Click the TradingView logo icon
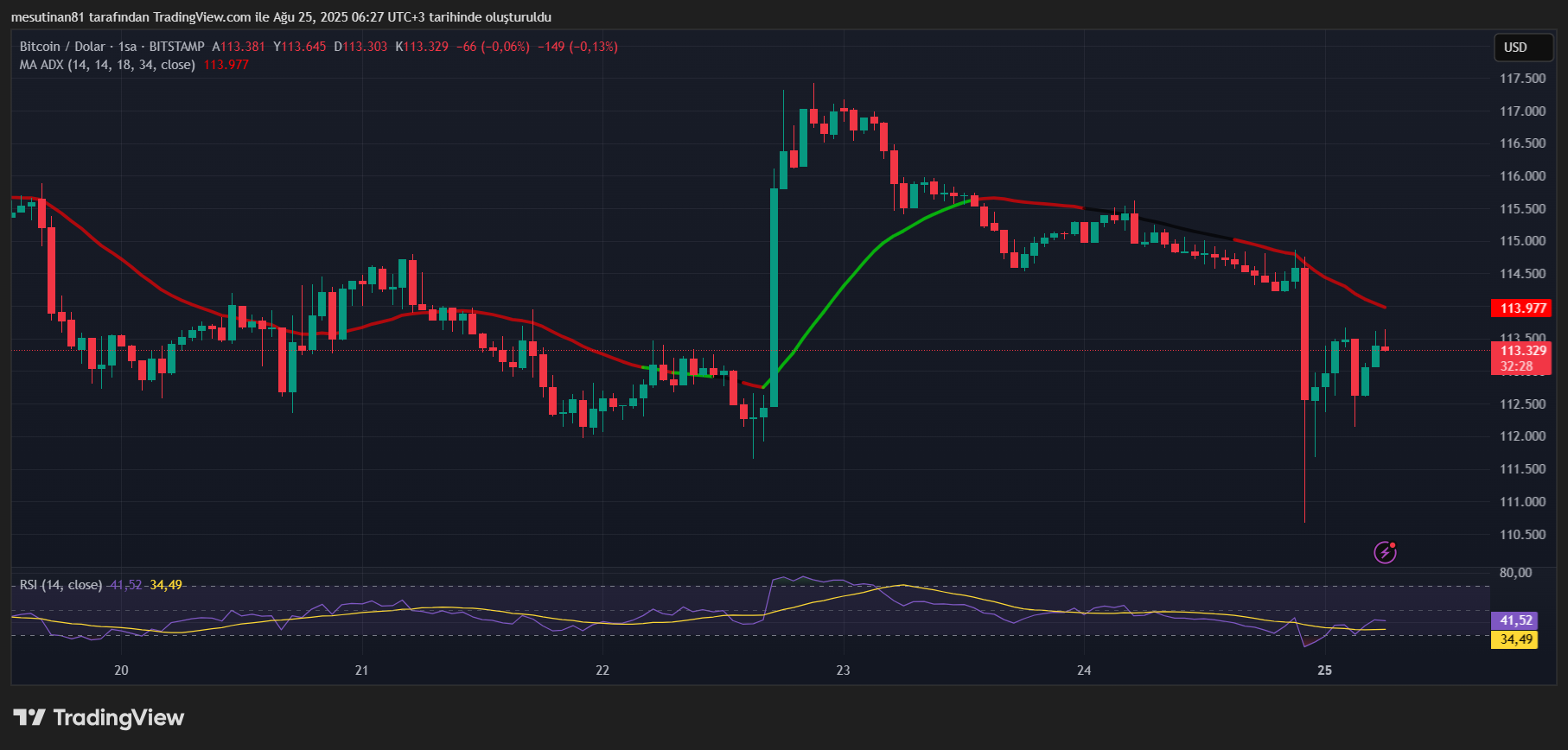 pyautogui.click(x=29, y=717)
